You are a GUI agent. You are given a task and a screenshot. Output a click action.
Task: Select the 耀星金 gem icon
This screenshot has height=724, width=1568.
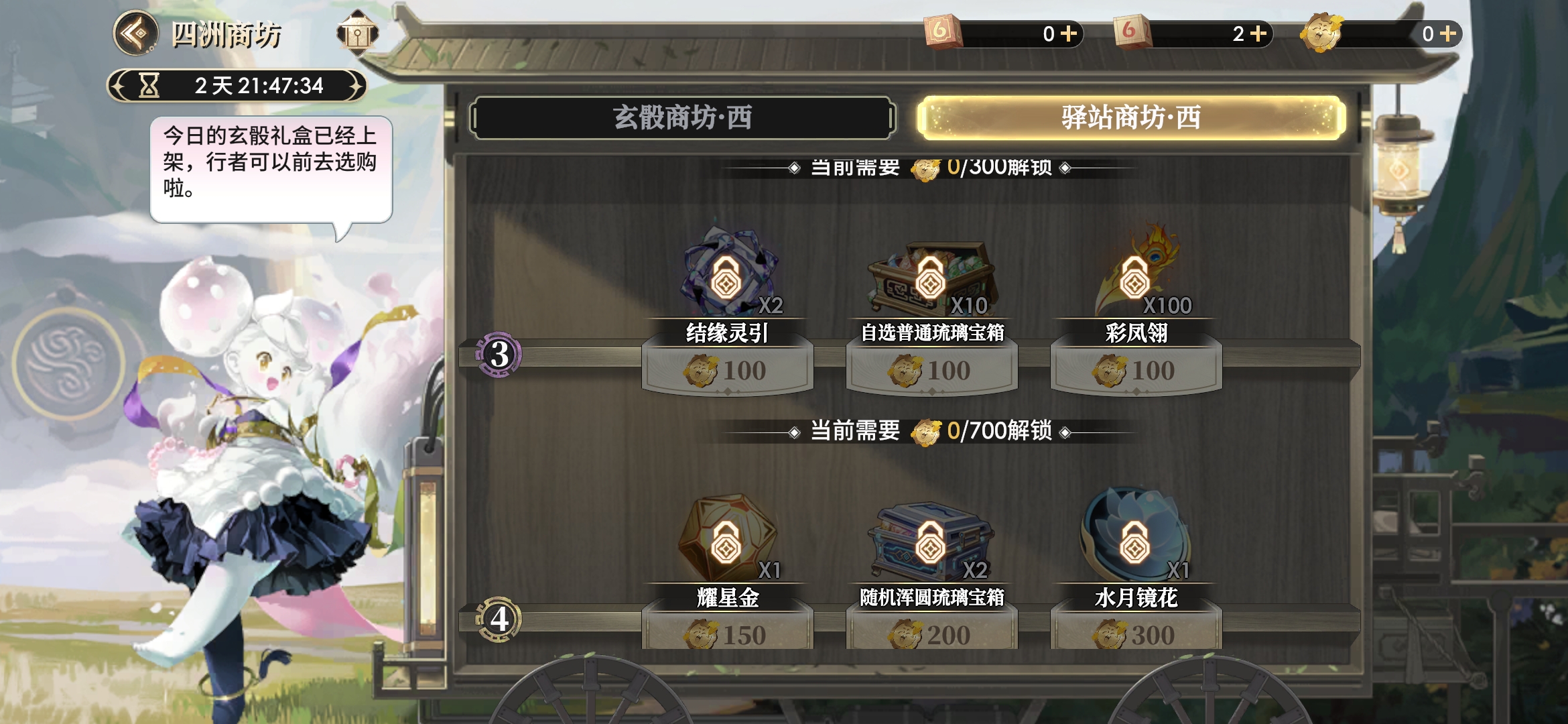[728, 538]
